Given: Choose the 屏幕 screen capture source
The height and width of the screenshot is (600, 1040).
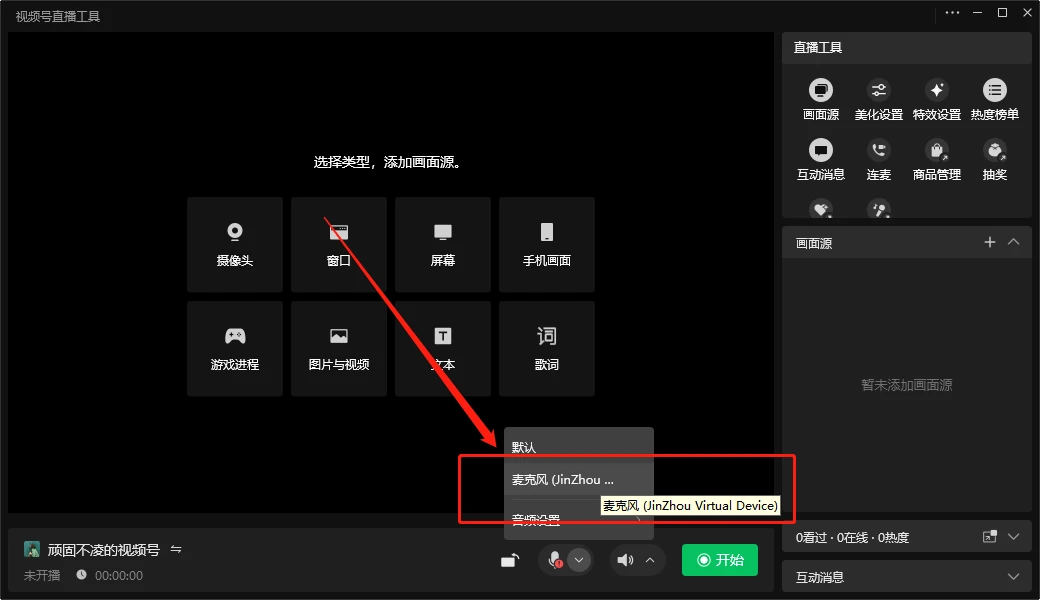Looking at the screenshot, I should [x=442, y=244].
